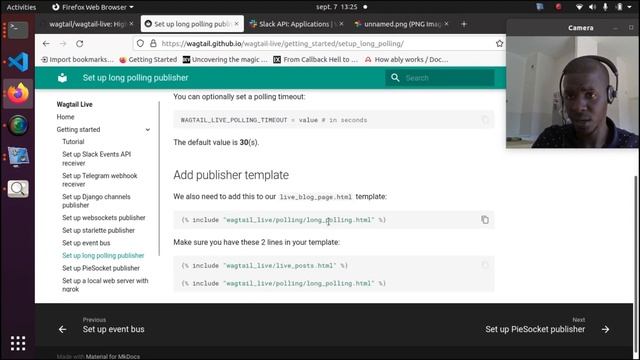This screenshot has width=640, height=360.
Task: Open Set up Slack Events API receiver
Action: [96, 159]
